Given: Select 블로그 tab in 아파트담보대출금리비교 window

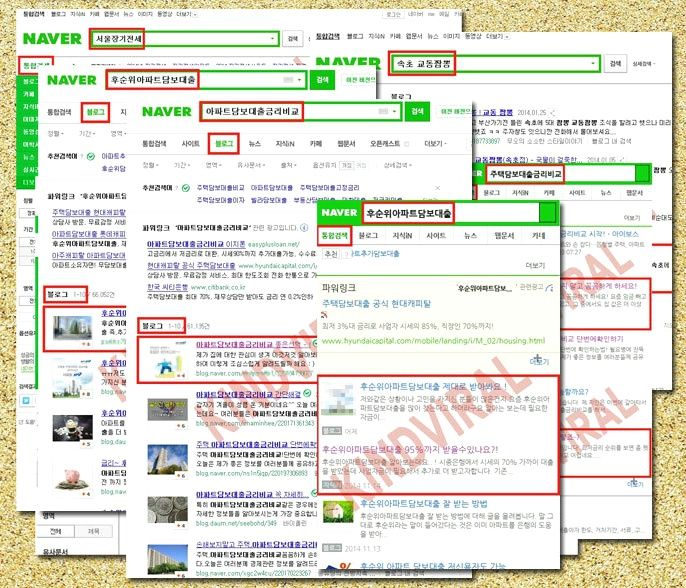Looking at the screenshot, I should click(224, 144).
